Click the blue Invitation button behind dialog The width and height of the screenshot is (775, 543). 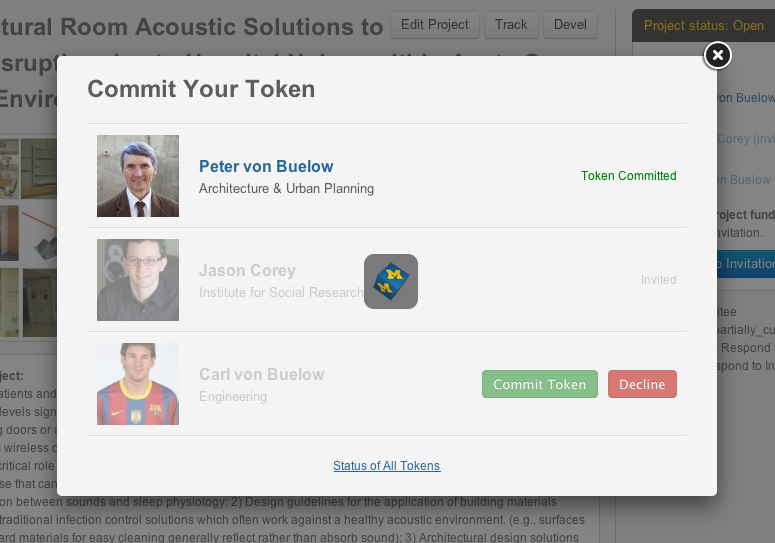pos(746,264)
